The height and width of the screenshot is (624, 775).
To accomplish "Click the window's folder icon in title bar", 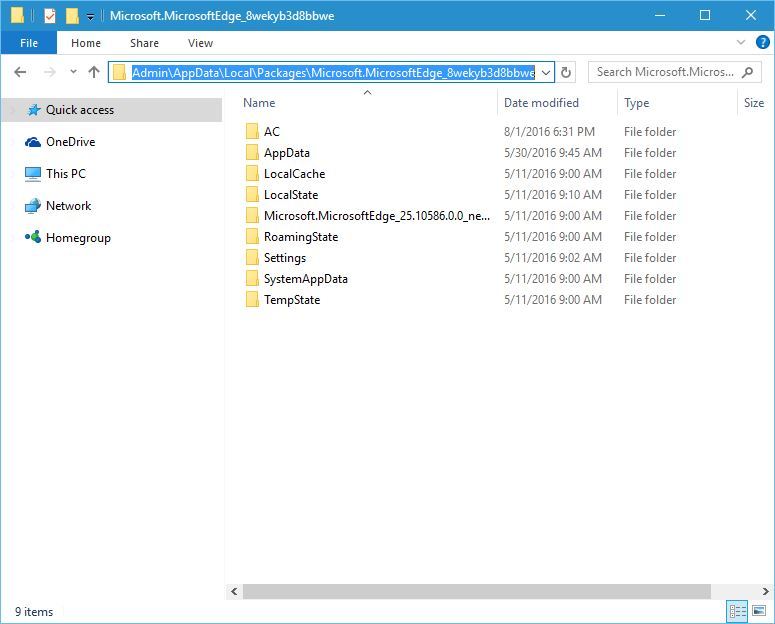I will point(17,15).
